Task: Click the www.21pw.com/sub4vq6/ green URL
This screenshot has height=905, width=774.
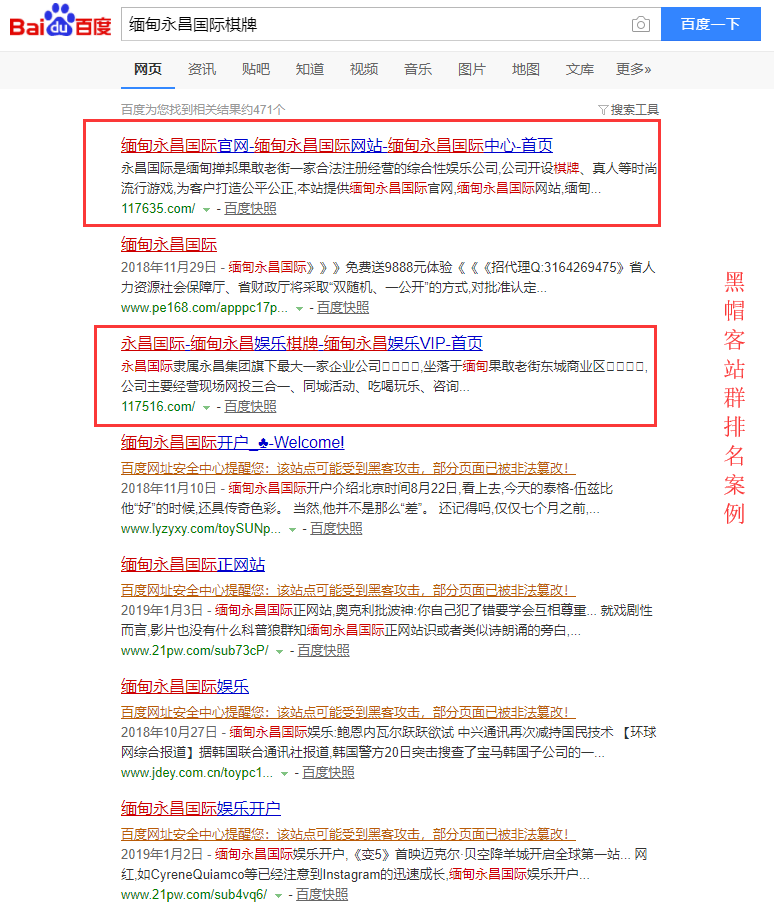Action: pos(194,894)
